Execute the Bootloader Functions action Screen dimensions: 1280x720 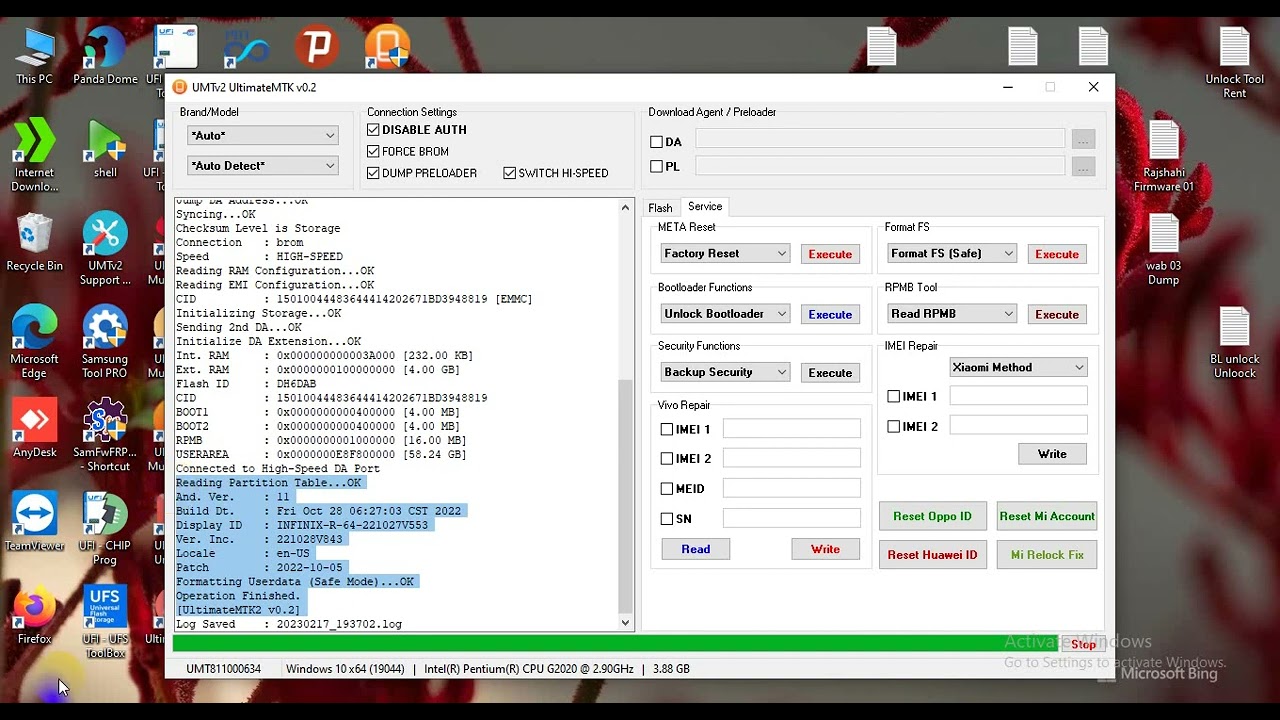coord(830,314)
